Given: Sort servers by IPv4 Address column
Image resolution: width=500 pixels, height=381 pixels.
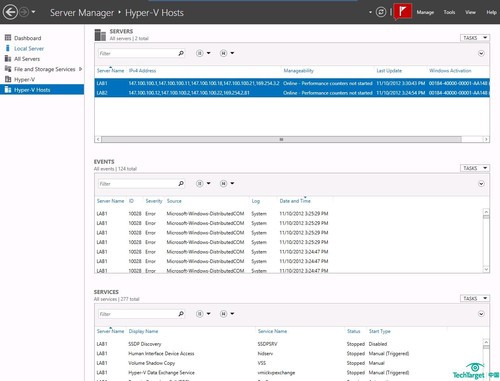Looking at the screenshot, I should coord(142,71).
